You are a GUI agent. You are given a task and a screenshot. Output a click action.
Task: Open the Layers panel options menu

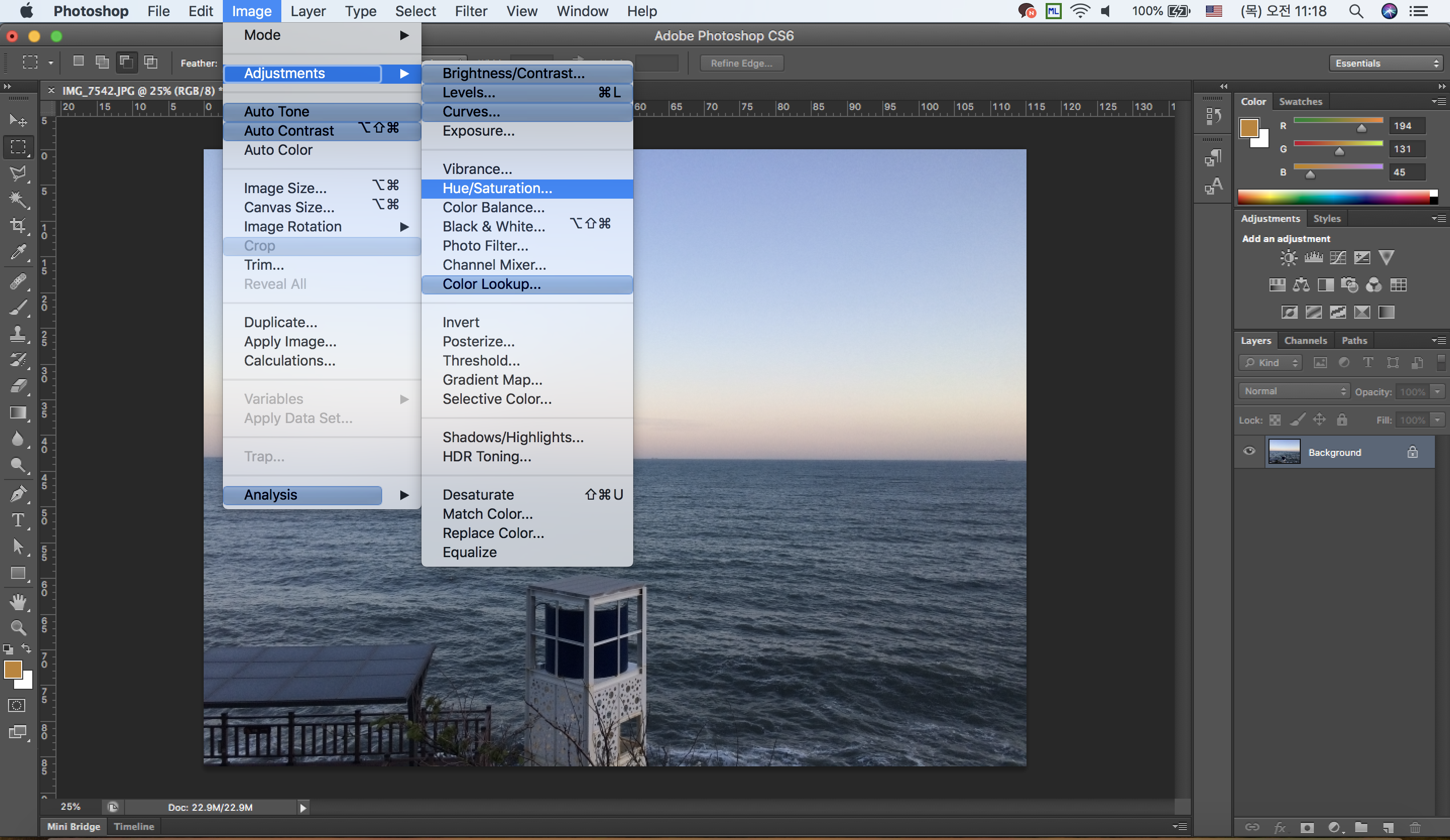1438,341
